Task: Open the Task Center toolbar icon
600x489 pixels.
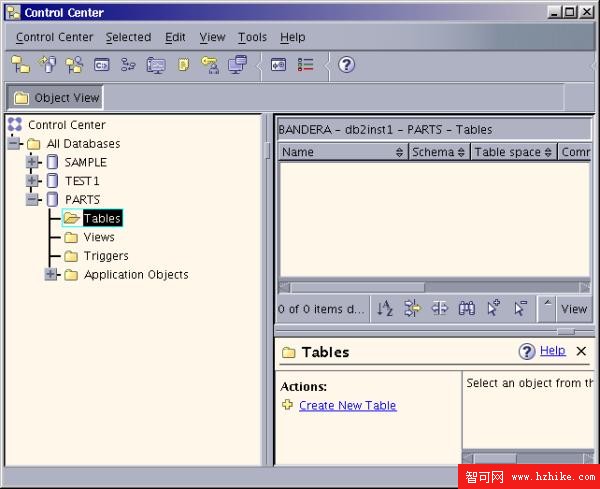Action: point(128,65)
